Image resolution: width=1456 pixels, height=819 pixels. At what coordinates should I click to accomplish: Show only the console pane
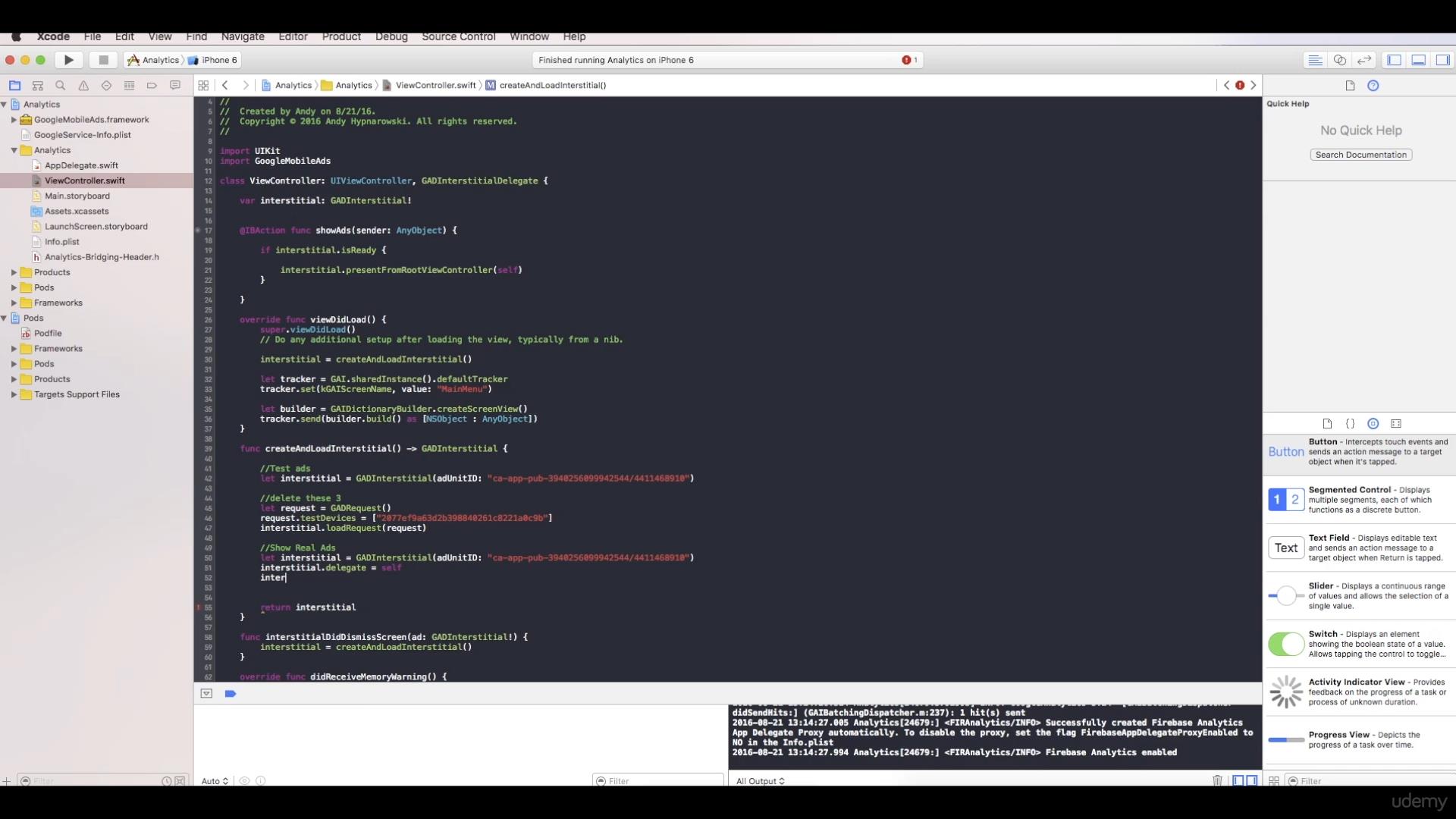coord(1252,780)
